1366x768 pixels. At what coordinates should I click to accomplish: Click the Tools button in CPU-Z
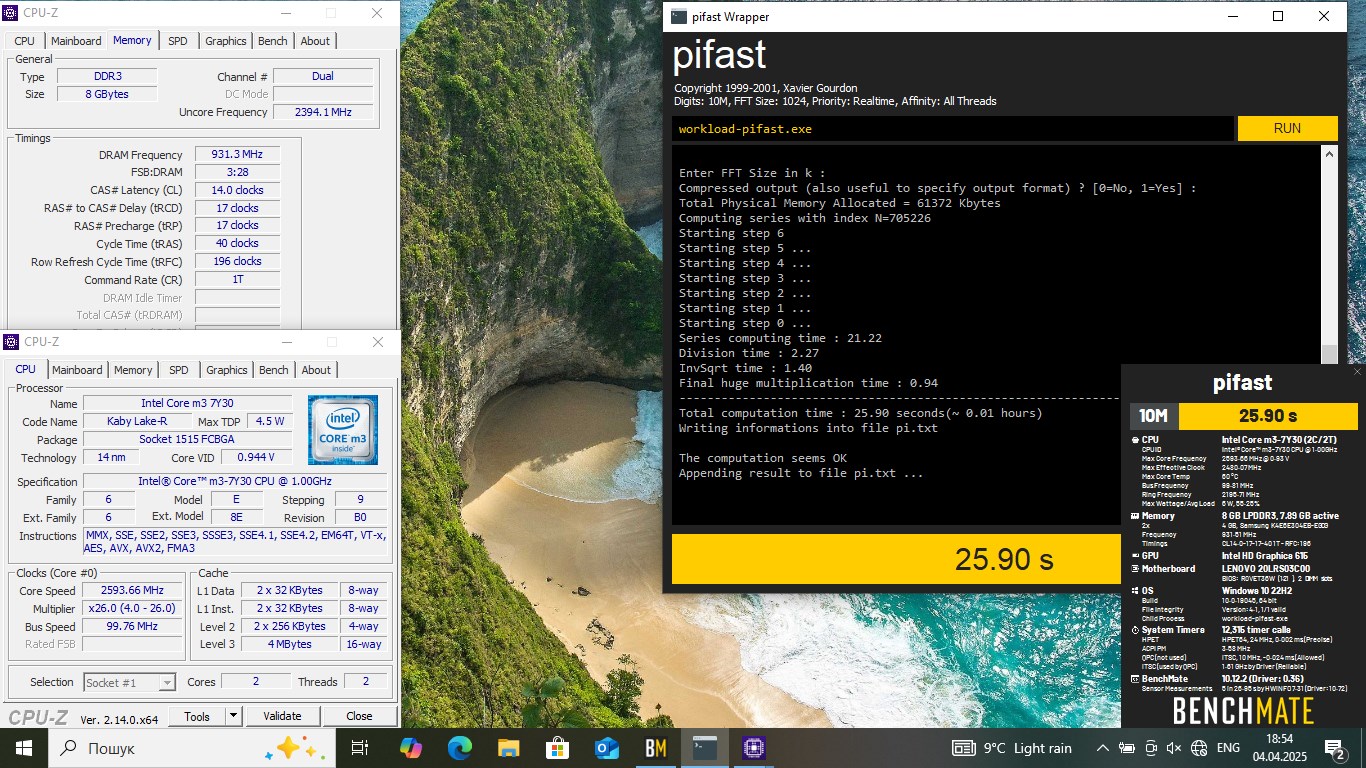(x=197, y=716)
